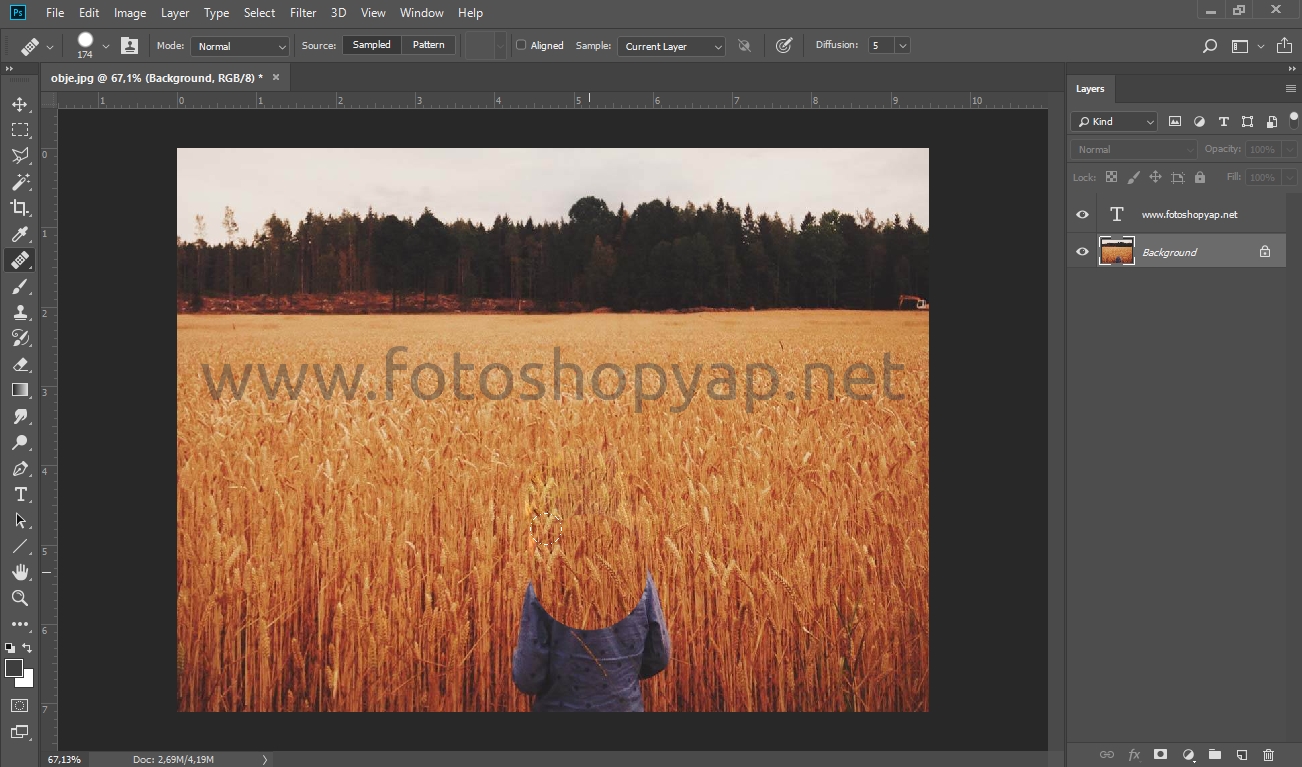
Task: Select the Hand tool
Action: (20, 572)
